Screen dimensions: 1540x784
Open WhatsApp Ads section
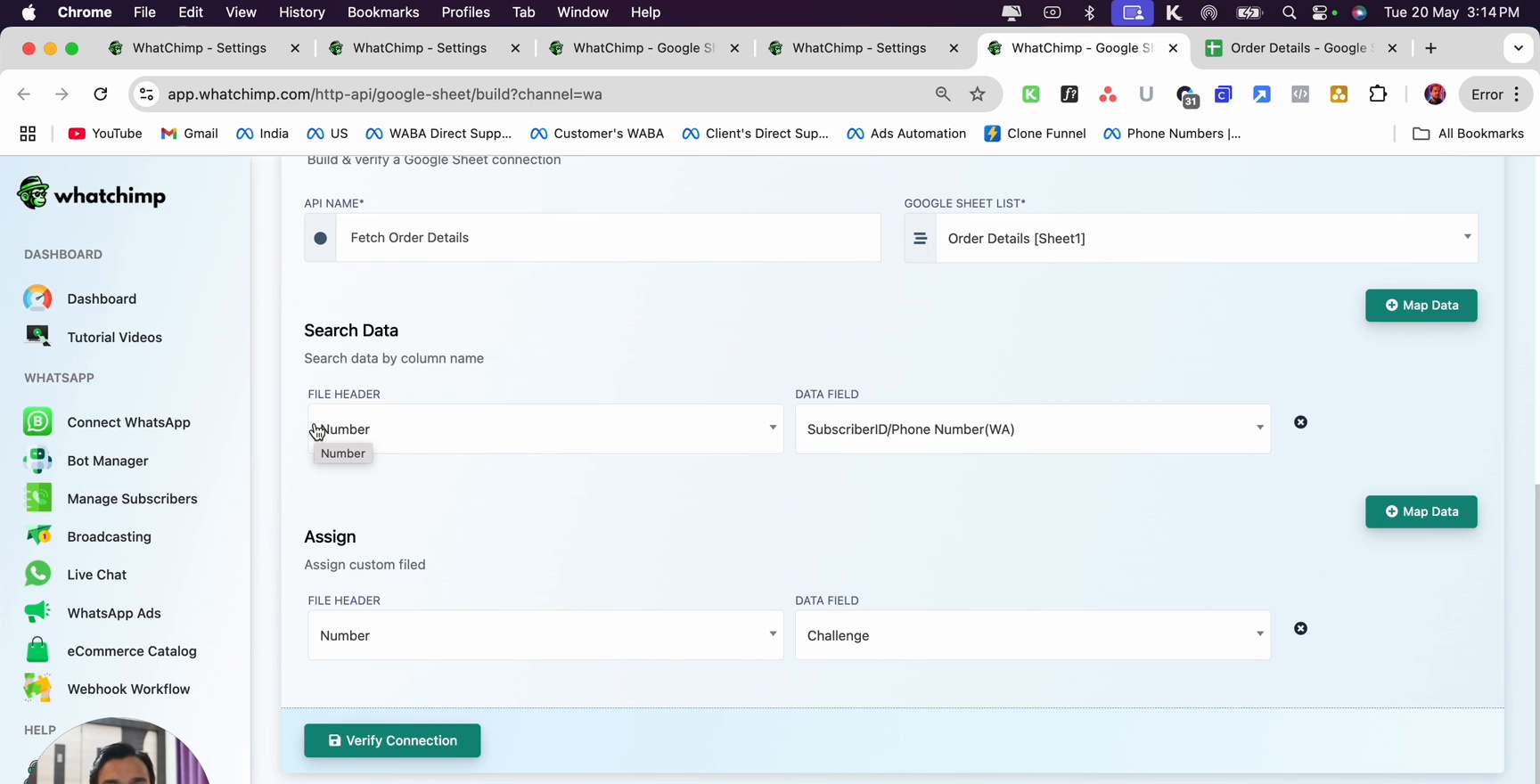[92, 613]
